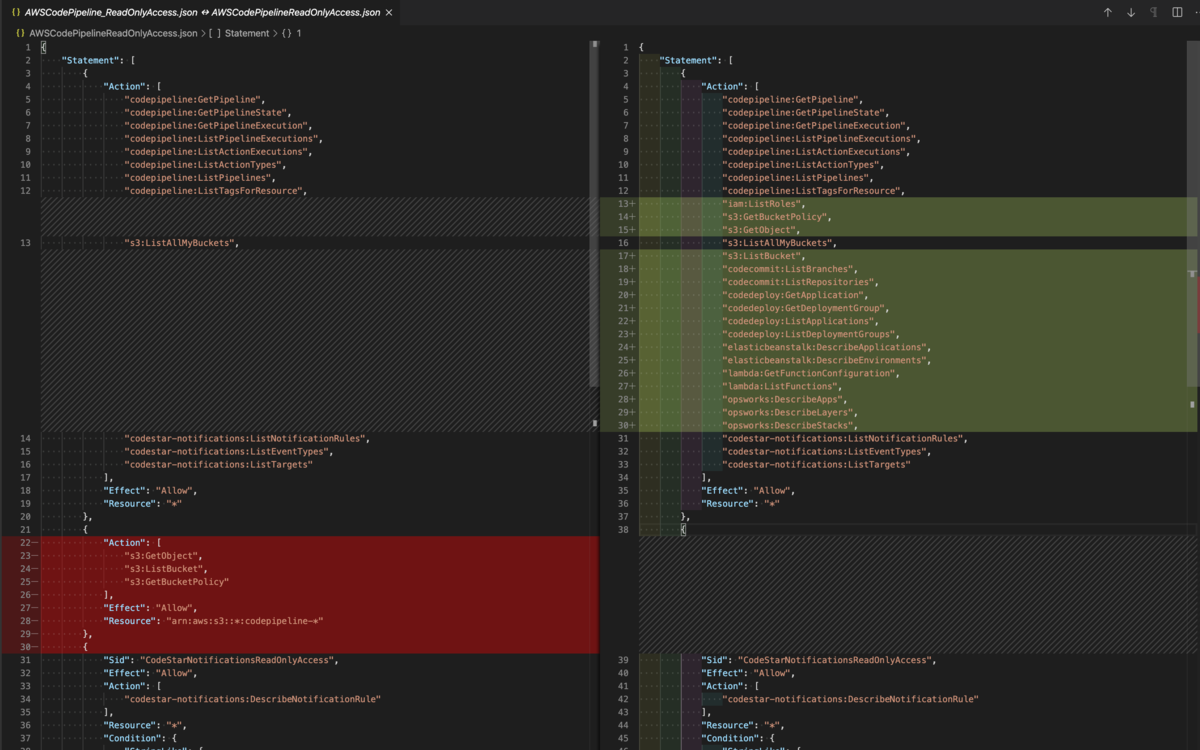Screen dimensions: 1200x750
Task: Click "lambda:GetFunctionConfiguration" line
Action: (x=809, y=373)
